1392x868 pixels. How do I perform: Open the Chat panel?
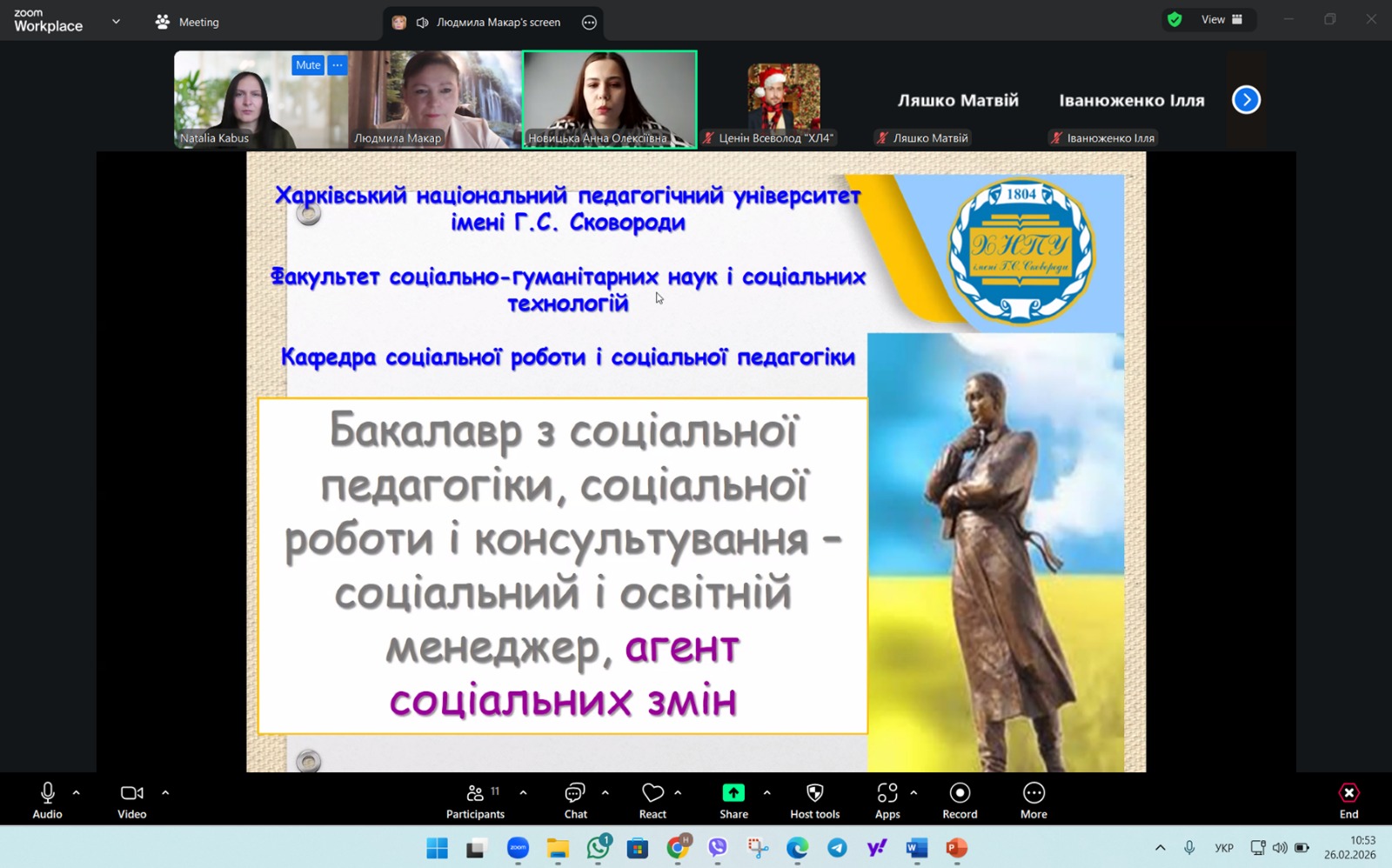pyautogui.click(x=575, y=800)
